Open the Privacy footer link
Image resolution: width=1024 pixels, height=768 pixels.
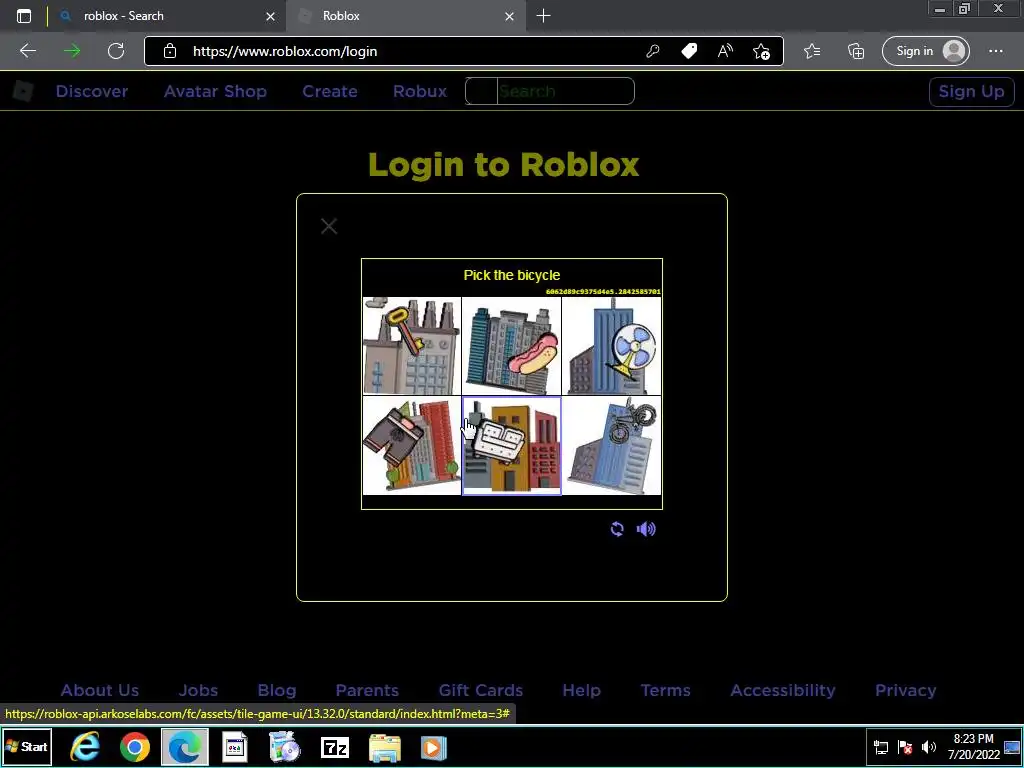905,690
